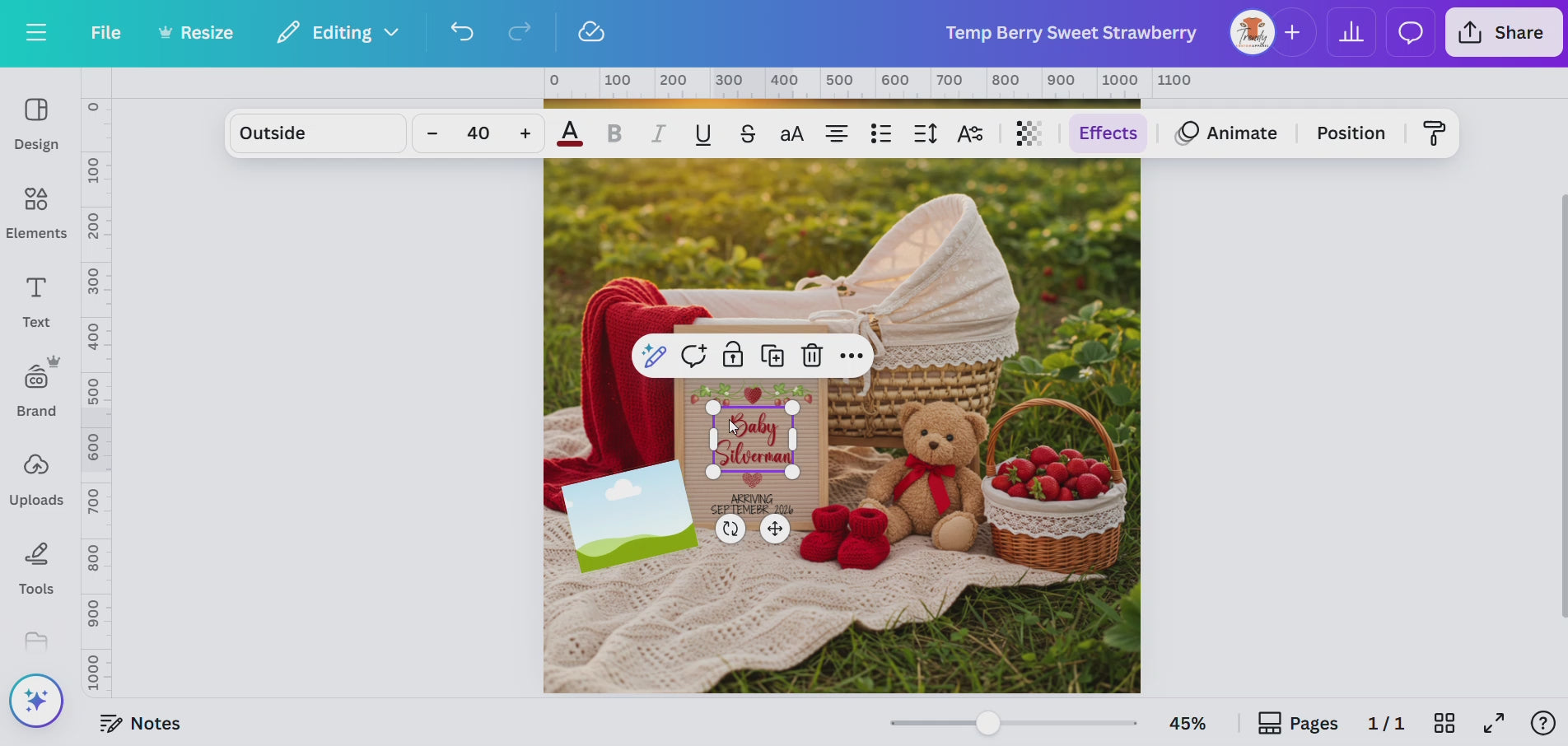Show the Pages panel
Viewport: 1568px width, 746px height.
pyautogui.click(x=1298, y=724)
